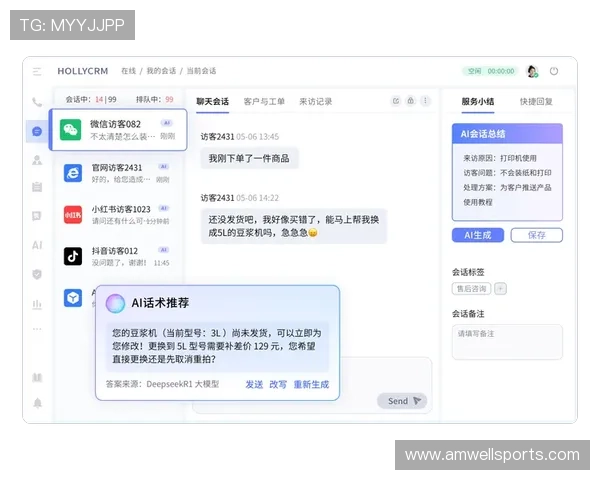Open the bar chart statistics sidebar icon
The width and height of the screenshot is (600, 480).
point(37,304)
